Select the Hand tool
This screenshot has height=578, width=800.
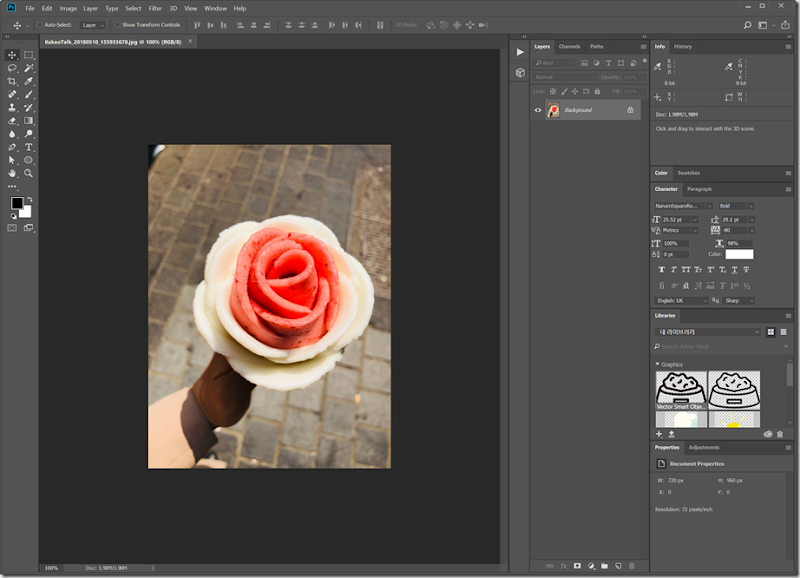pyautogui.click(x=12, y=173)
